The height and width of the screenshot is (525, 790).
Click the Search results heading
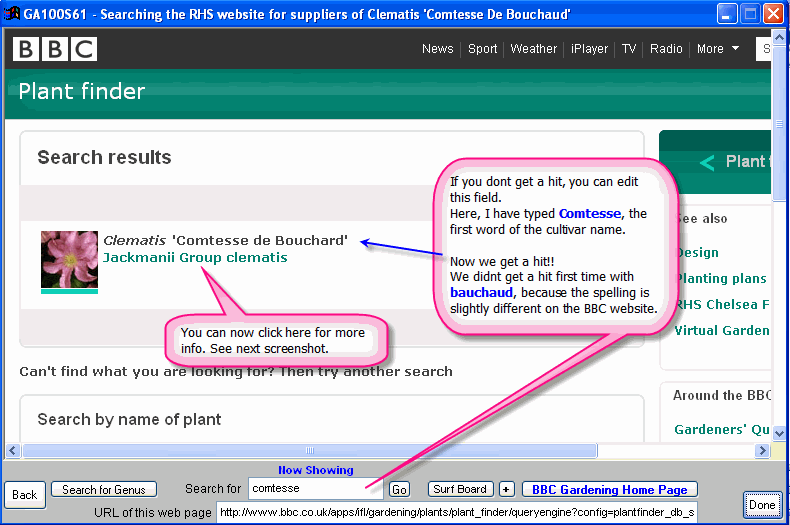point(104,157)
